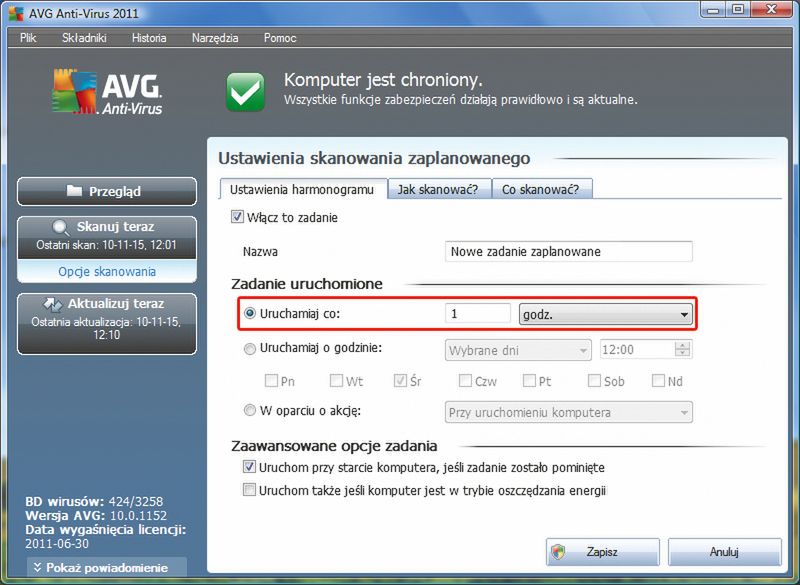Enable run in energy saving mode checkbox
This screenshot has width=800, height=585.
click(x=249, y=490)
